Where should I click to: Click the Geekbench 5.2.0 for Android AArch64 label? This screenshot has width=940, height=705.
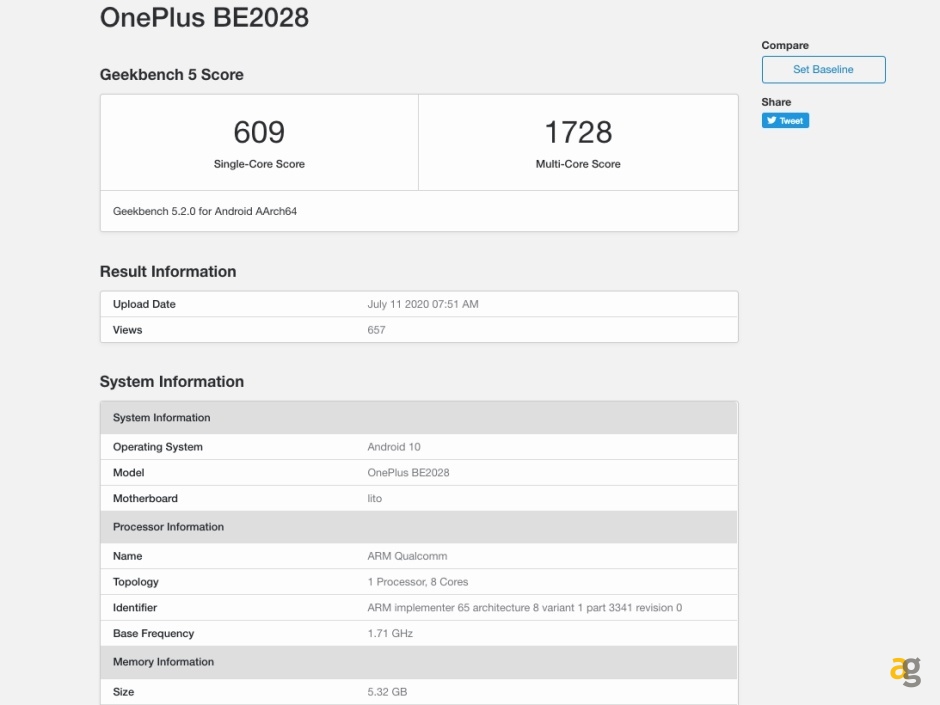(207, 211)
